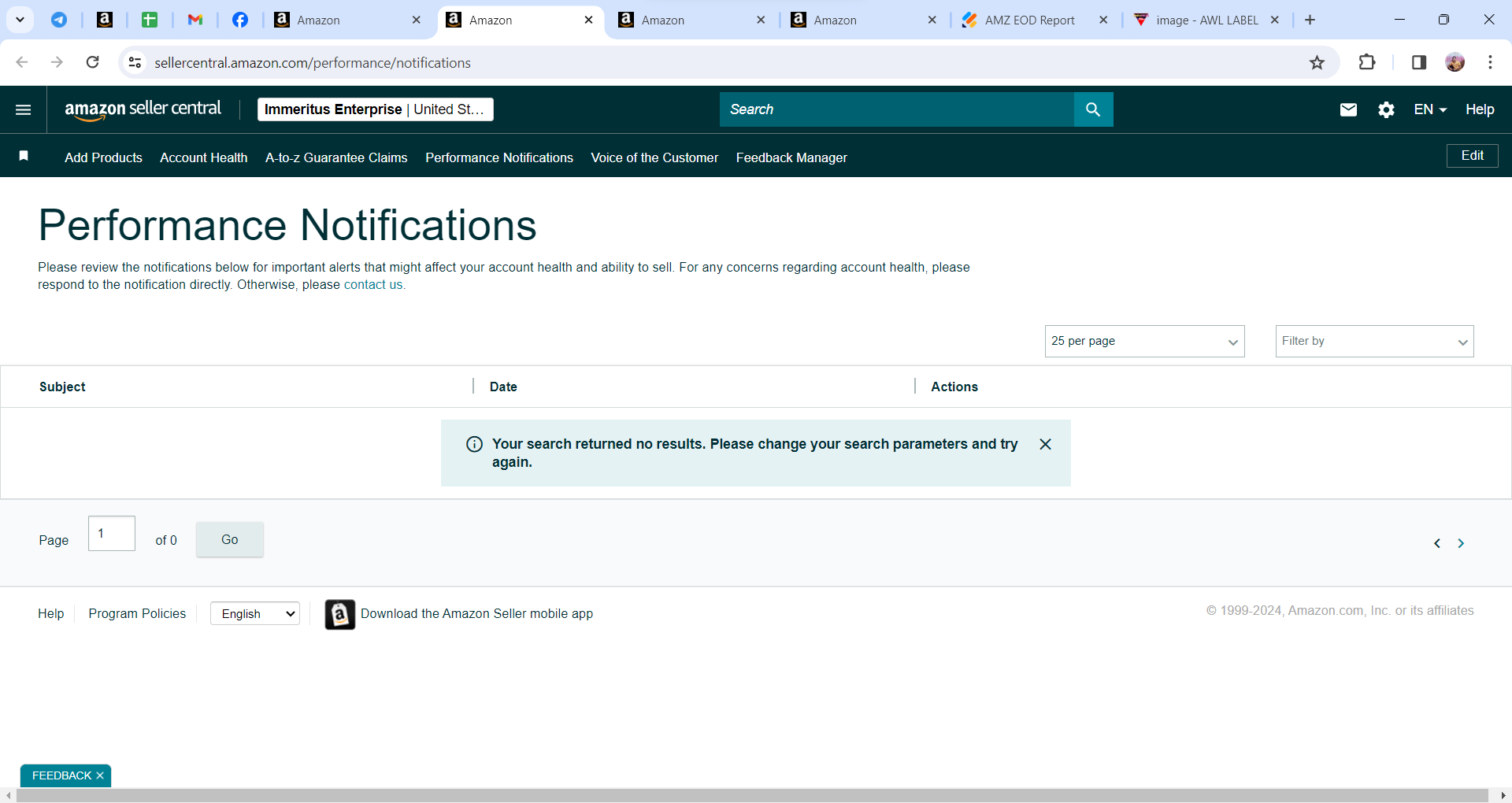Switch to the pinned Gmail tab
This screenshot has width=1512, height=803.
pos(195,20)
